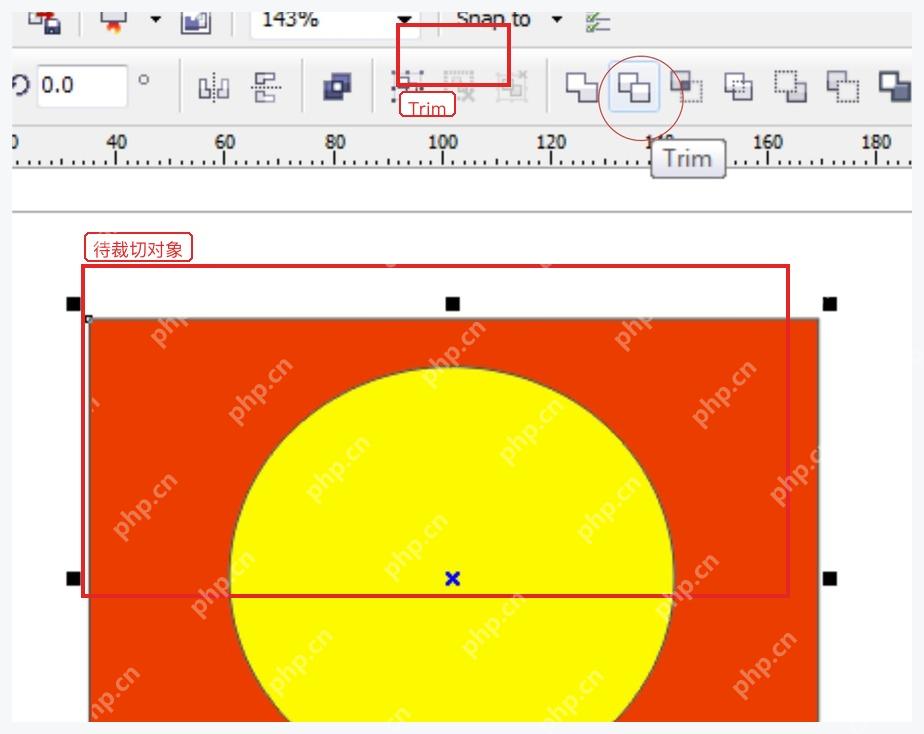This screenshot has width=924, height=734.
Task: Expand the Snap to dropdown
Action: (557, 19)
